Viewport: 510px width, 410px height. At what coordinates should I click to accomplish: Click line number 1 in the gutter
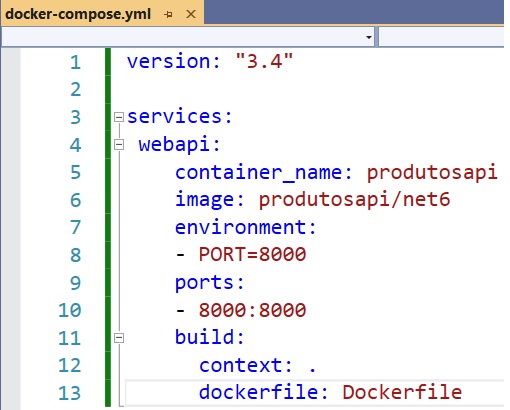(x=75, y=62)
